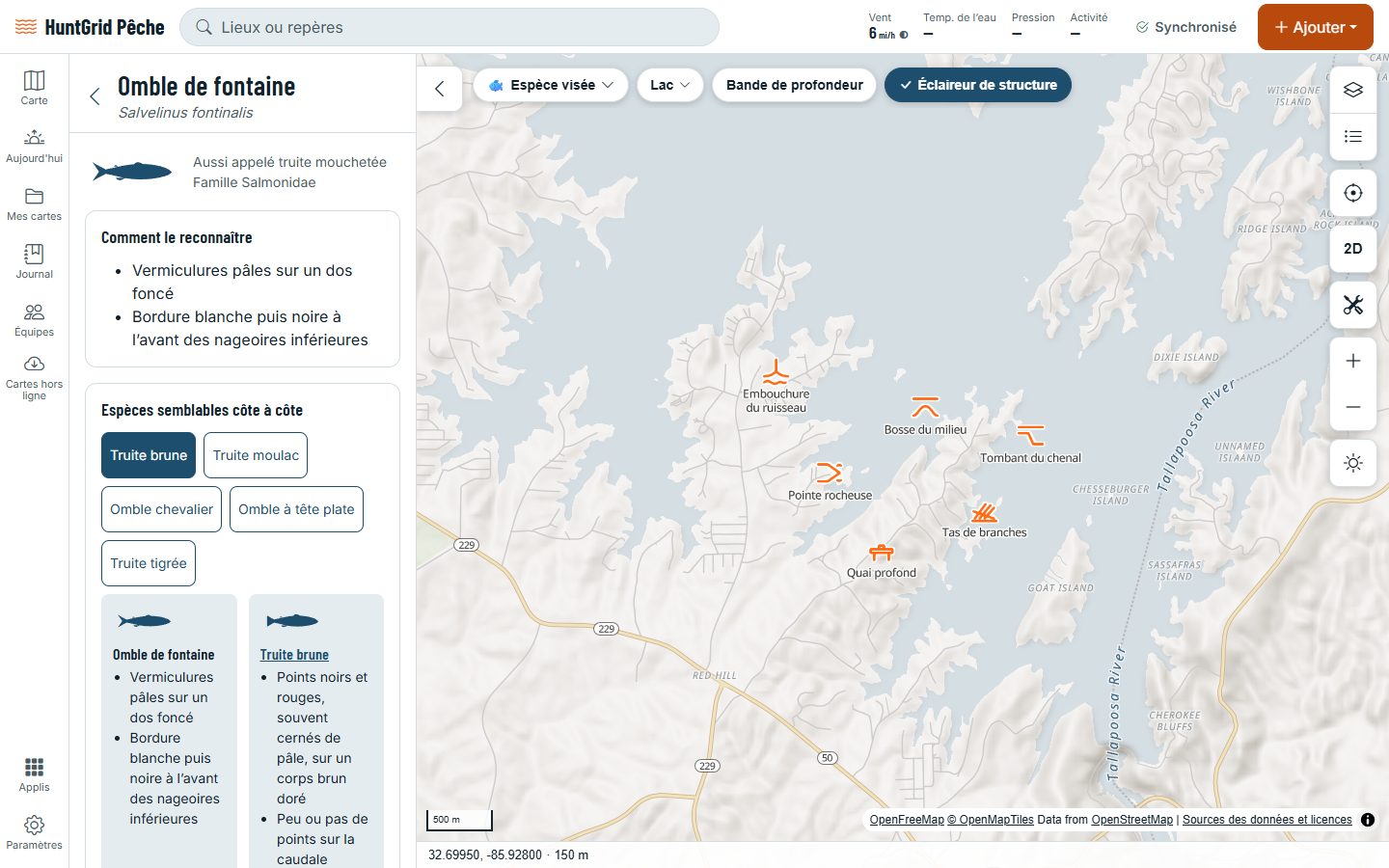Focus the Lieux ou repères search field

[x=449, y=27]
